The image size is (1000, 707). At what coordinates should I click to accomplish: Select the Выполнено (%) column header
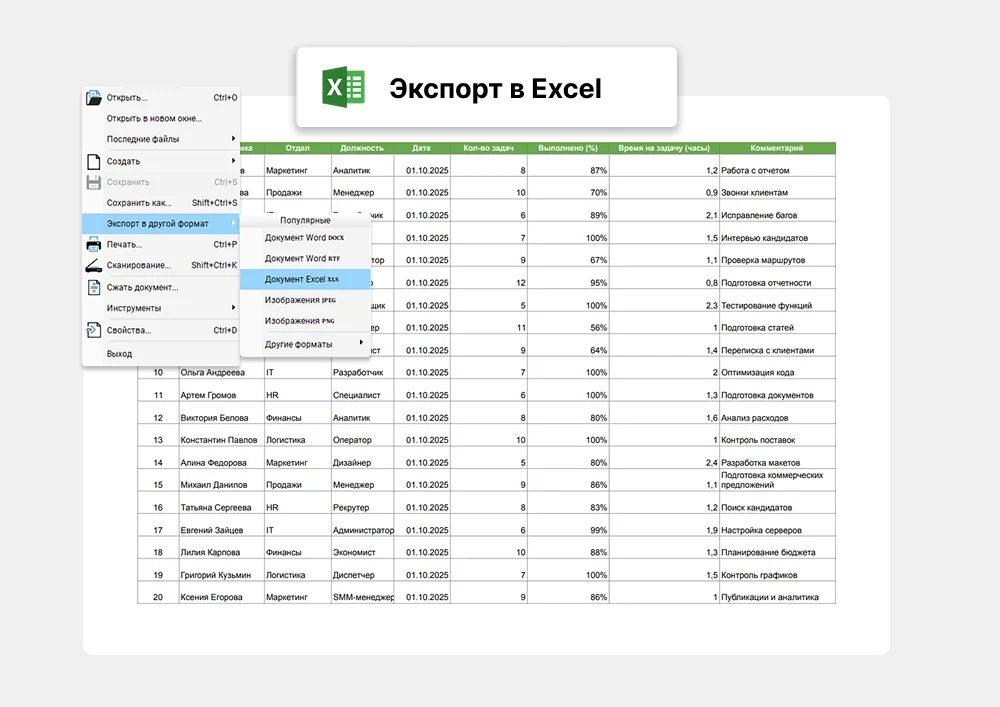point(567,148)
